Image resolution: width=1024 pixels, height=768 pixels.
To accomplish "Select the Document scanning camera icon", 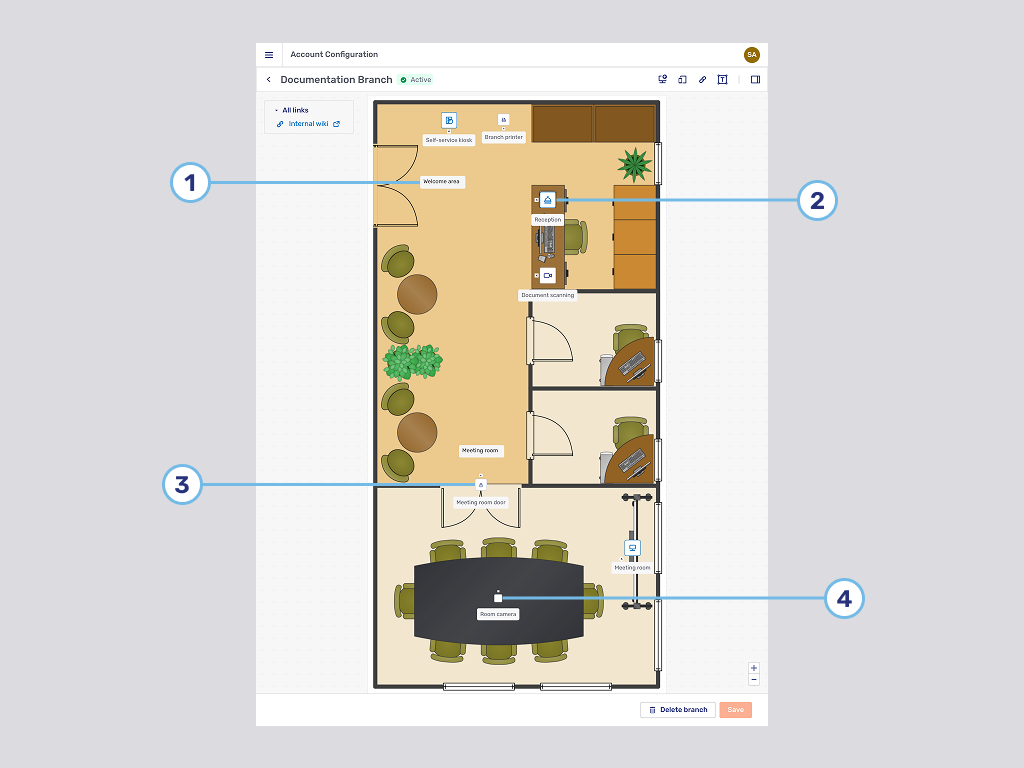I will [548, 274].
